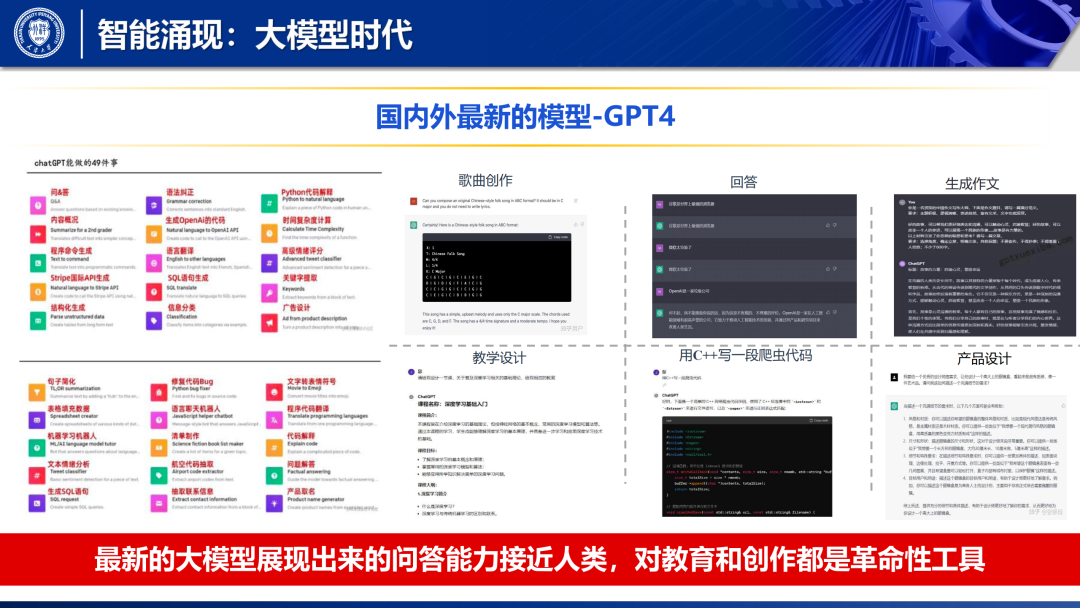The height and width of the screenshot is (608, 1080).
Task: Click the orange Natural language to OpenAI API icon
Action: coord(154,234)
